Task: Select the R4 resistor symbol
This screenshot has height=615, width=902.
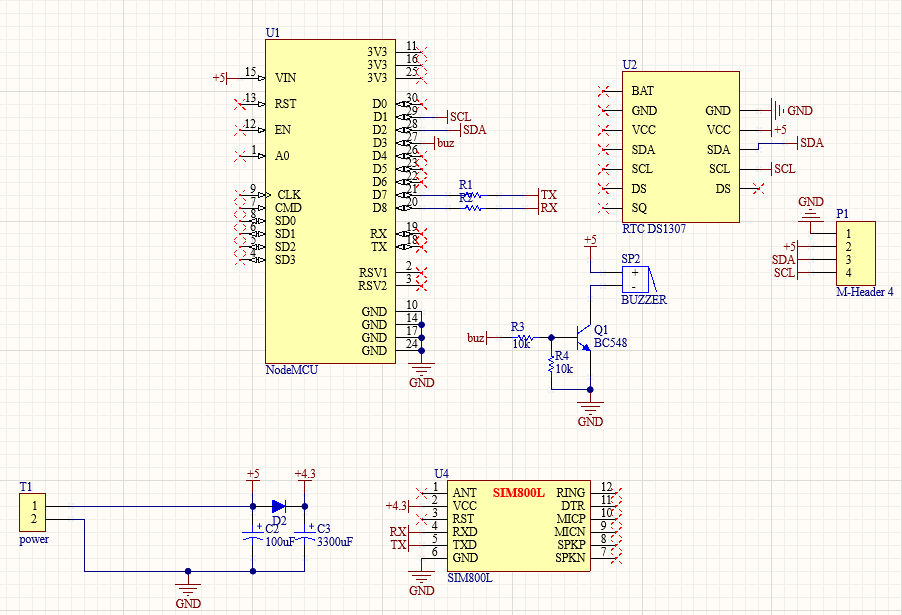Action: (552, 364)
